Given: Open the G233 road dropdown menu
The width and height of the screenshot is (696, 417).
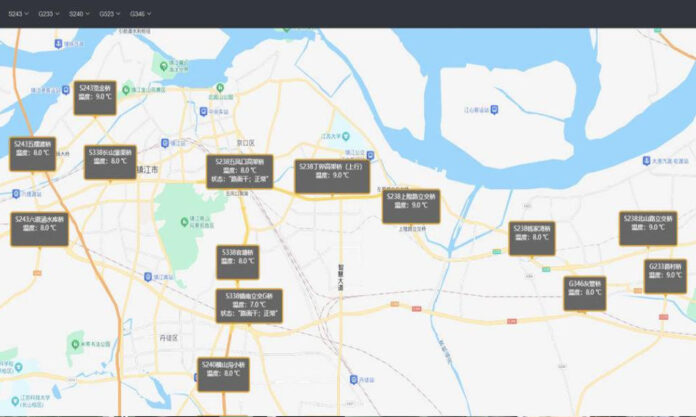Looking at the screenshot, I should (x=49, y=14).
